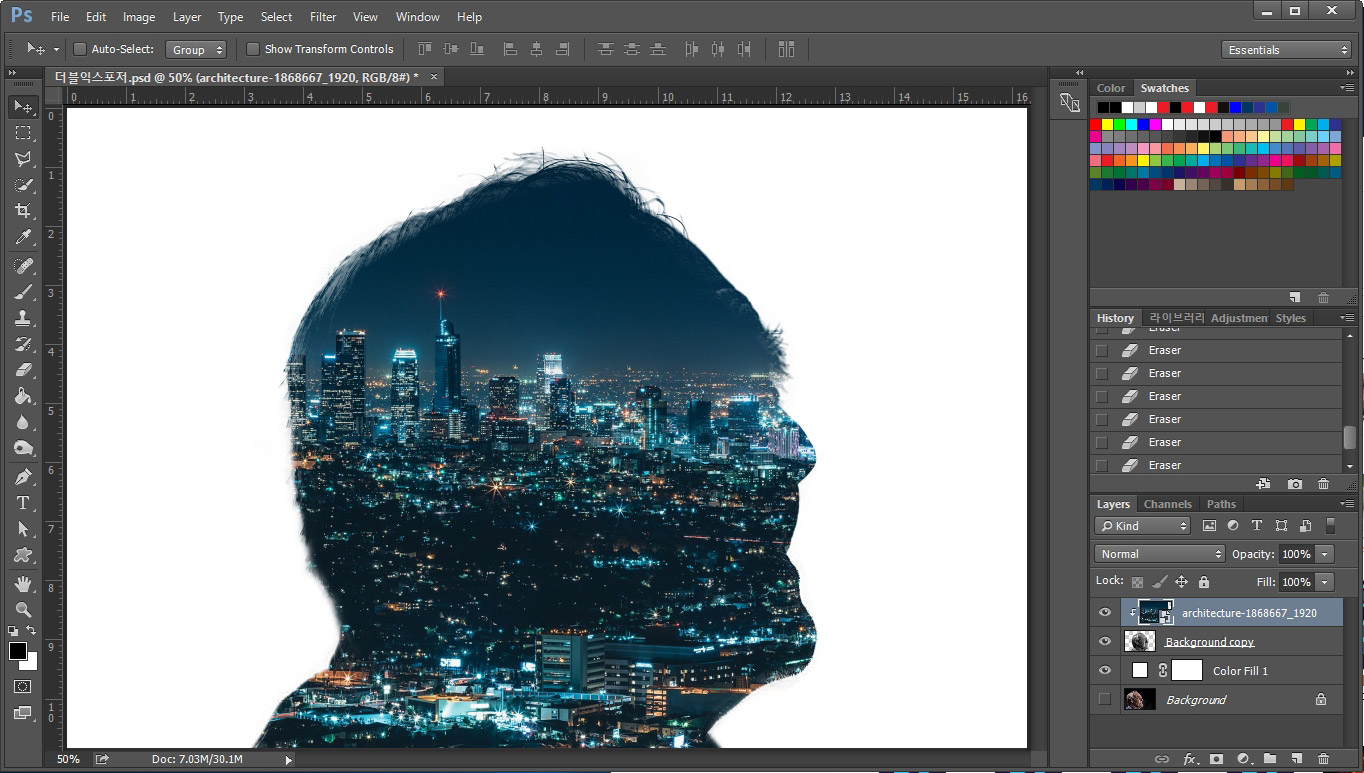Screen dimensions: 1364x773
Task: Select the Rectangular Marquee tool
Action: pos(23,133)
